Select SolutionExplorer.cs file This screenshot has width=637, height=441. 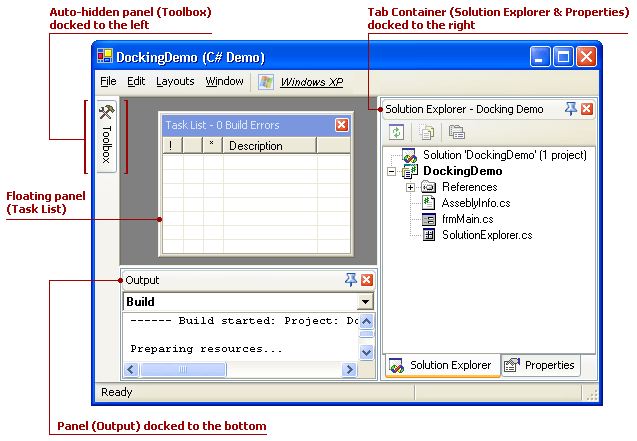tap(487, 235)
